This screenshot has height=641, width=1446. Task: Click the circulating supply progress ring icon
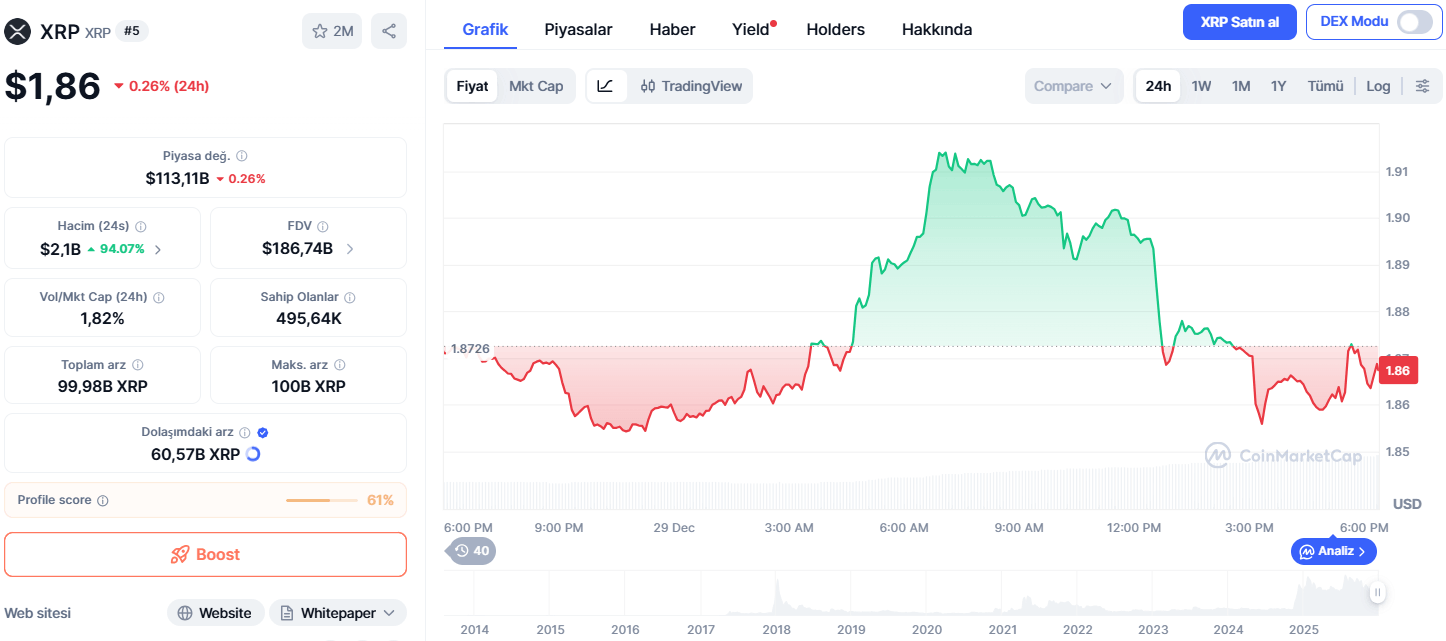coord(253,454)
